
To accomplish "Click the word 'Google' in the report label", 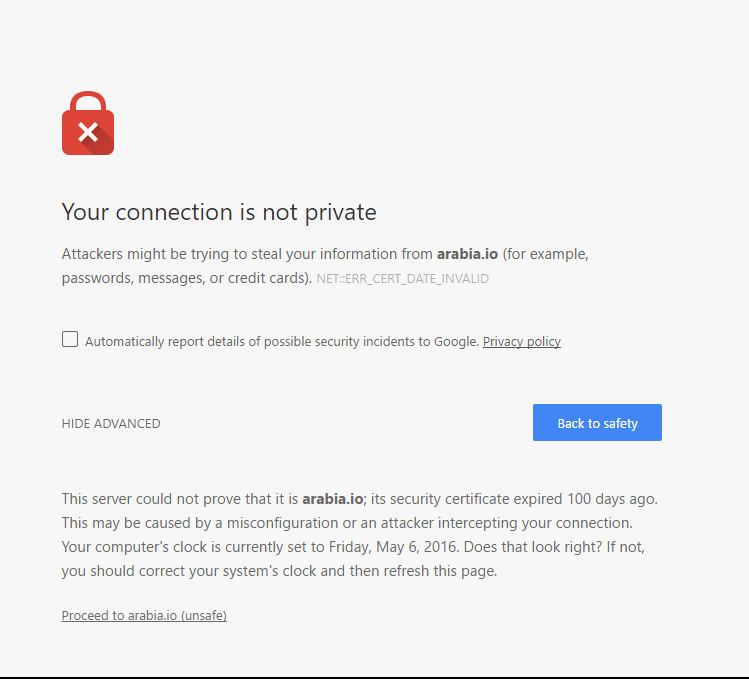I will (455, 342).
